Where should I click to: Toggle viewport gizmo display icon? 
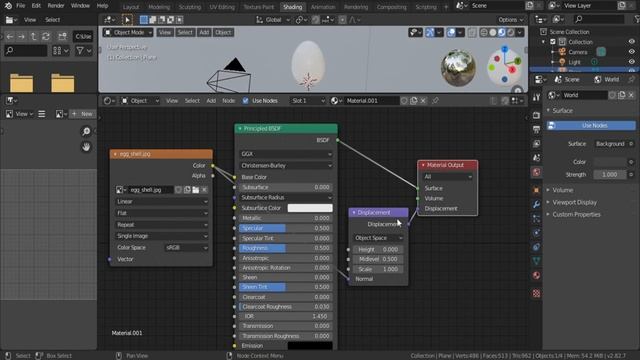coord(430,33)
